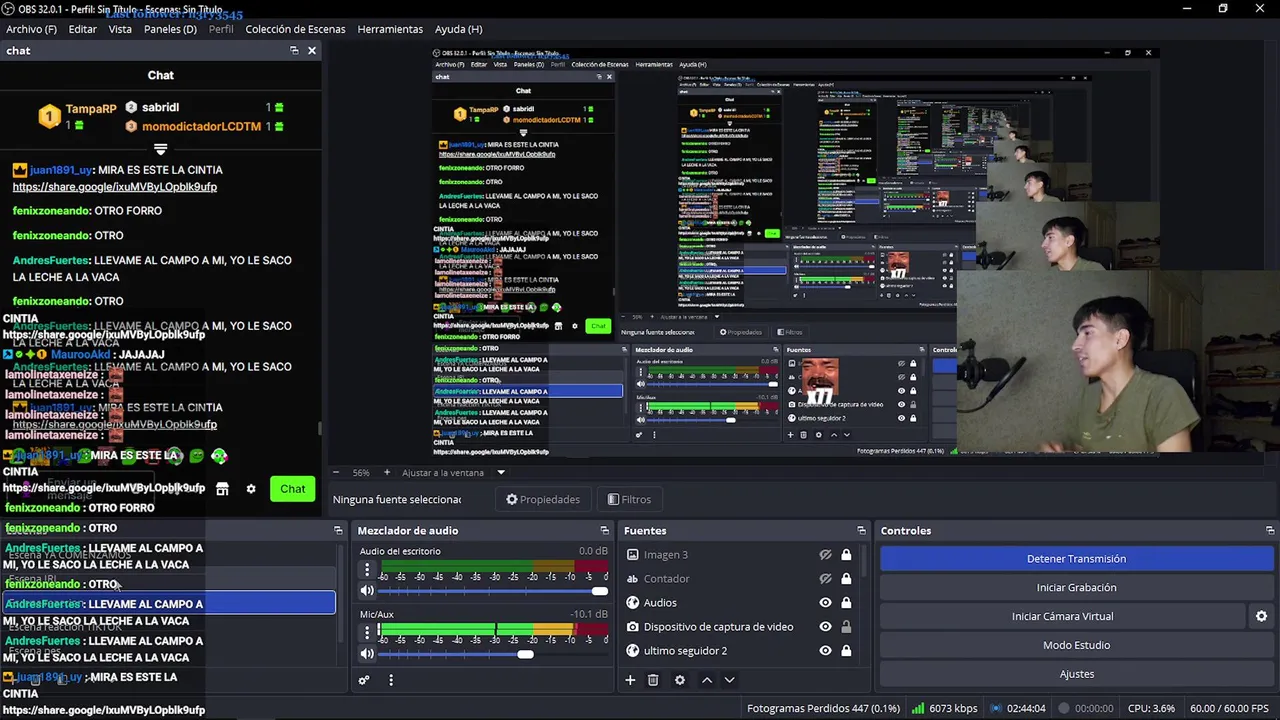Switch to Modo Estudio
Image resolution: width=1280 pixels, height=720 pixels.
(1076, 645)
